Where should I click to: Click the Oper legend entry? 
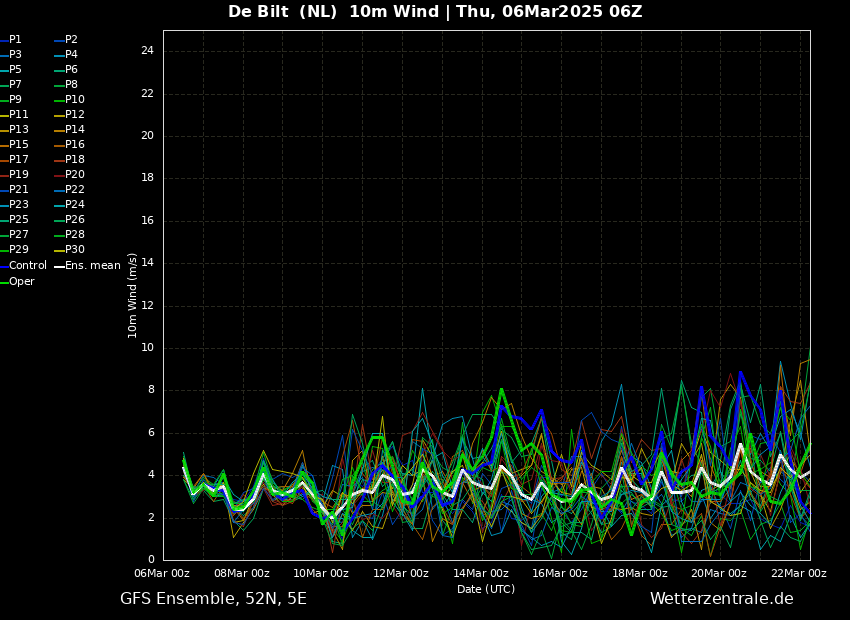pos(17,282)
